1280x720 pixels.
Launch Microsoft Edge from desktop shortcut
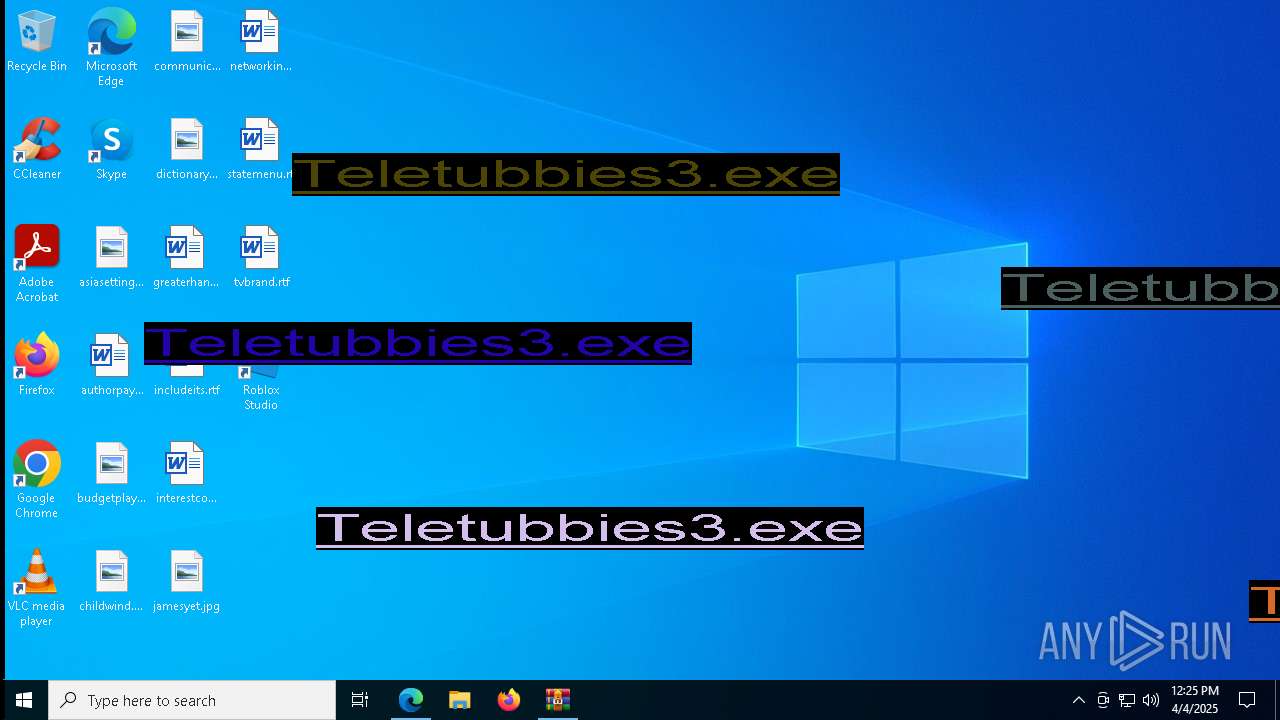pos(111,47)
